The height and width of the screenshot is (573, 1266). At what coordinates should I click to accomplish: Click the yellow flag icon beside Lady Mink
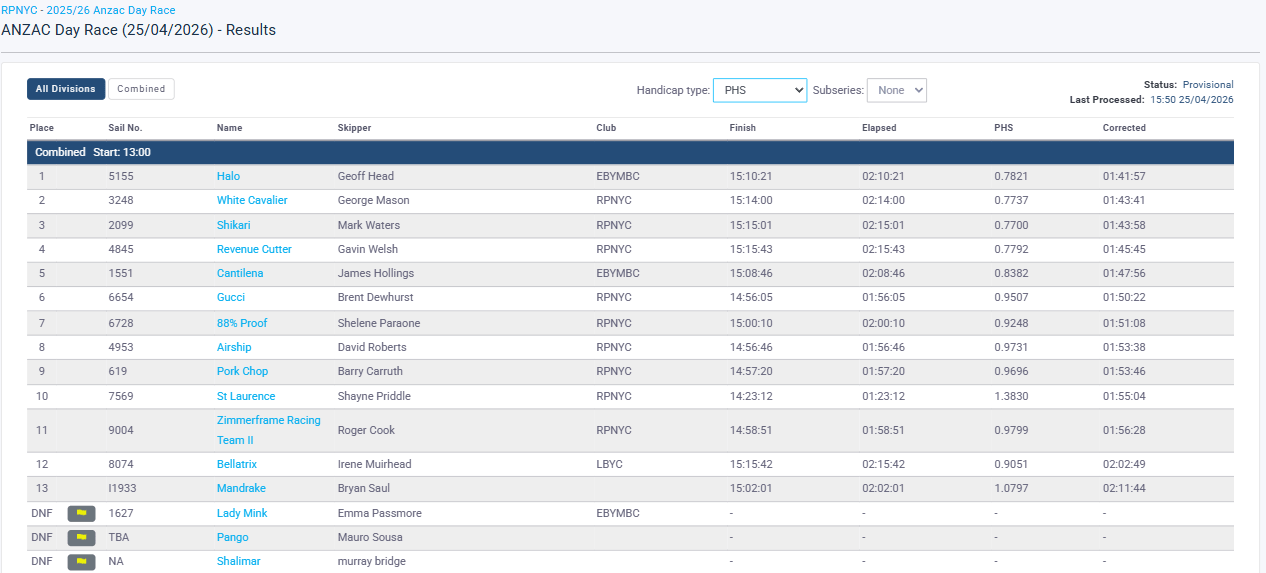(81, 513)
